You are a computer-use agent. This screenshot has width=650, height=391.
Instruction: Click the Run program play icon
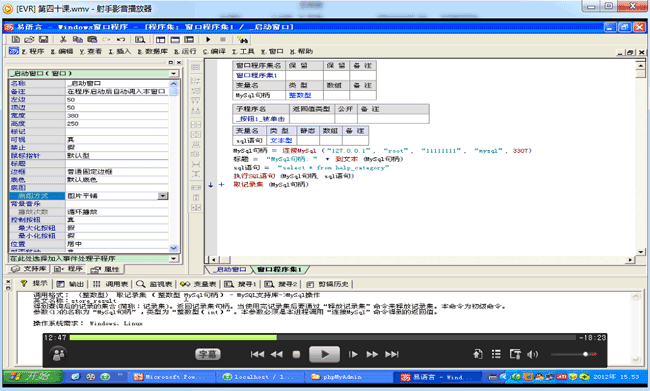tap(209, 39)
